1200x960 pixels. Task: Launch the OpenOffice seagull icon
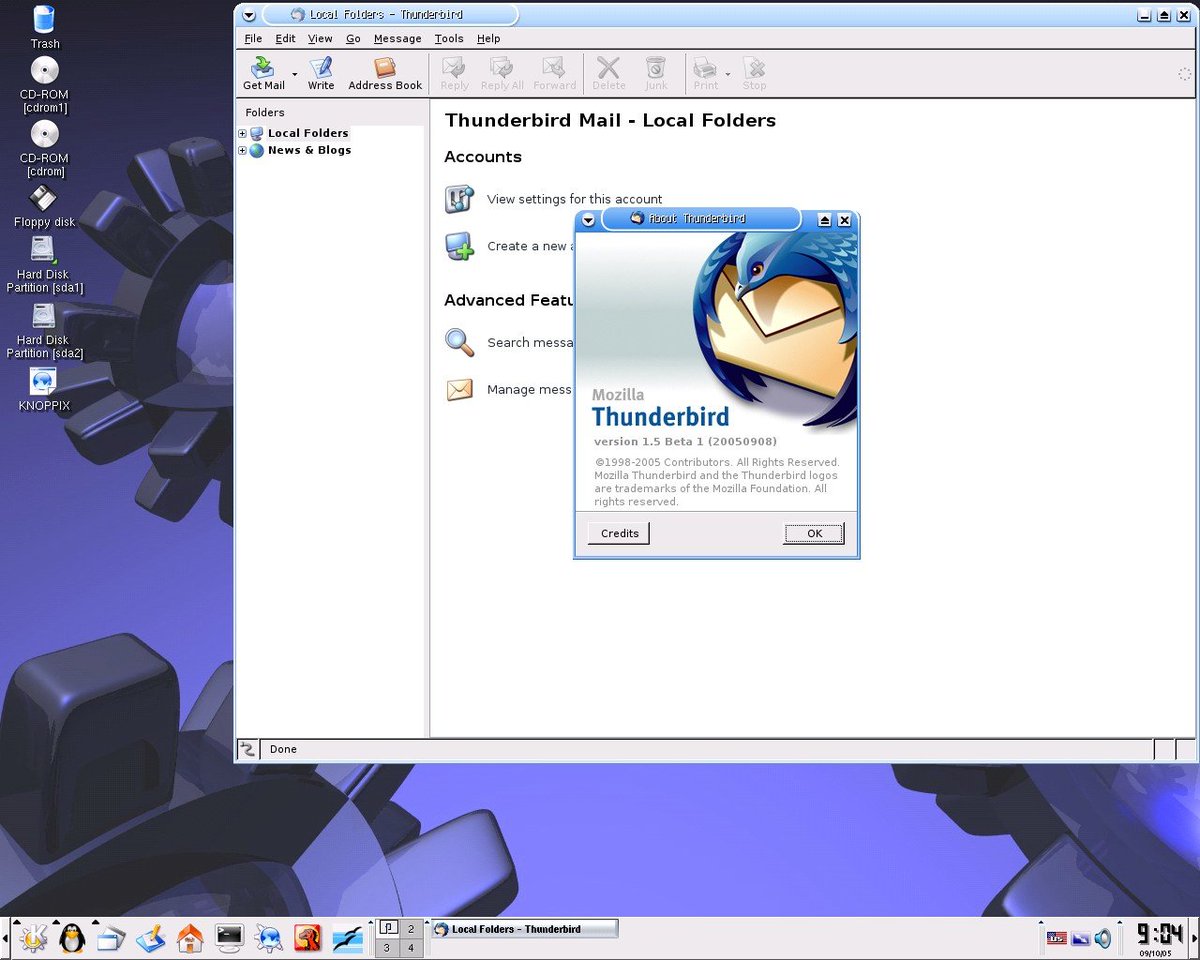346,938
